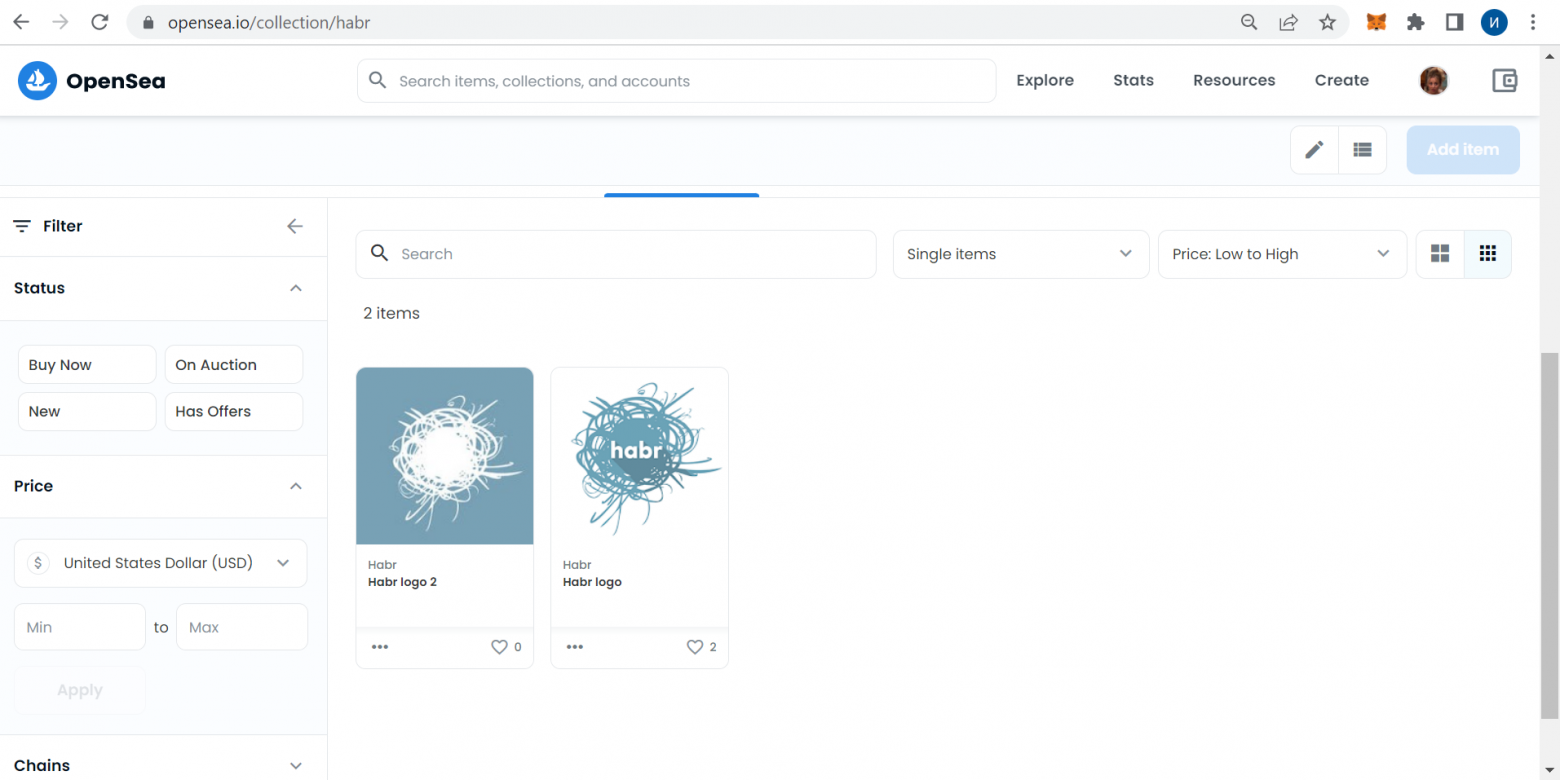Image resolution: width=1560 pixels, height=780 pixels.
Task: Reload the page
Action: [x=99, y=22]
